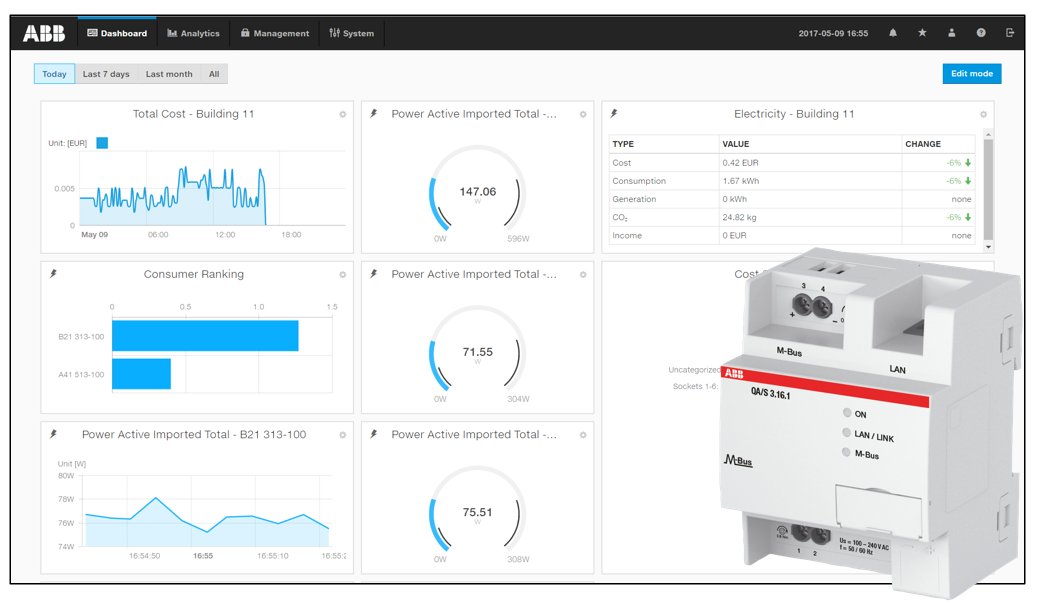Open gear of Electricity - Building 11 widget

click(x=984, y=114)
